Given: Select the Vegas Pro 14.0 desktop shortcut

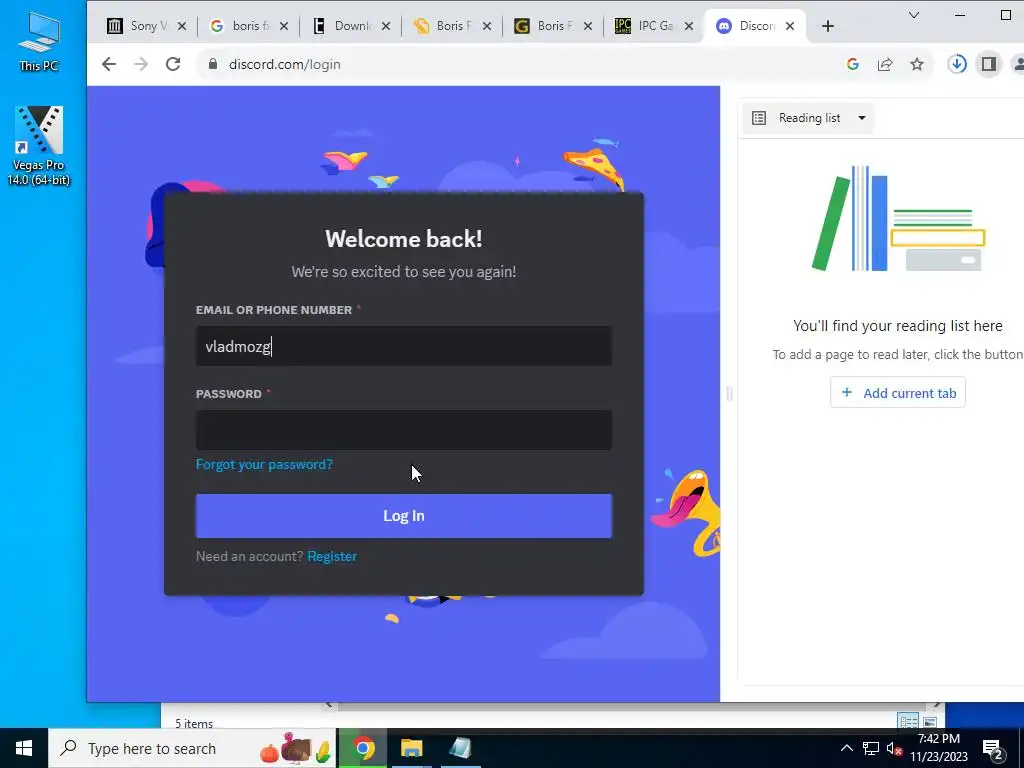Looking at the screenshot, I should click(x=39, y=146).
